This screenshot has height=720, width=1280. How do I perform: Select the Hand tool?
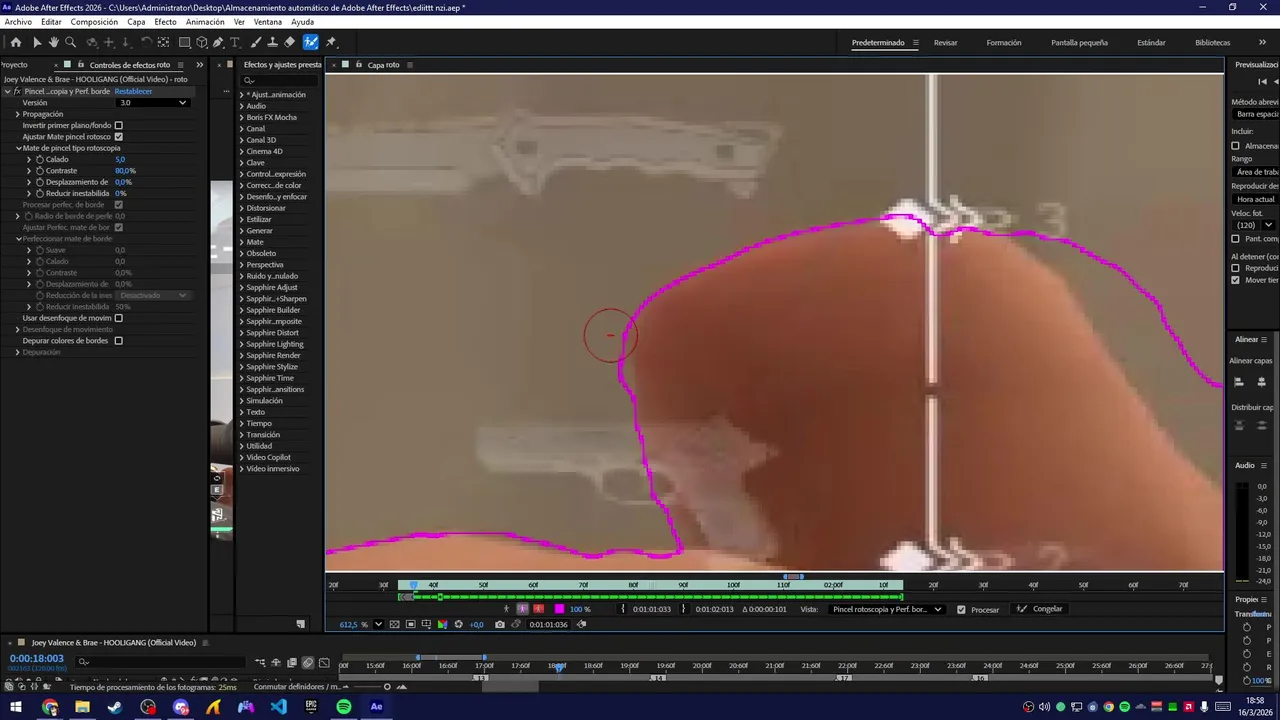[54, 42]
